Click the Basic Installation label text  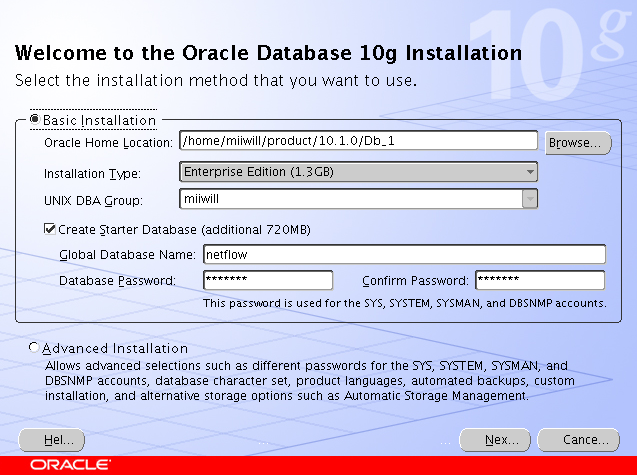99,120
